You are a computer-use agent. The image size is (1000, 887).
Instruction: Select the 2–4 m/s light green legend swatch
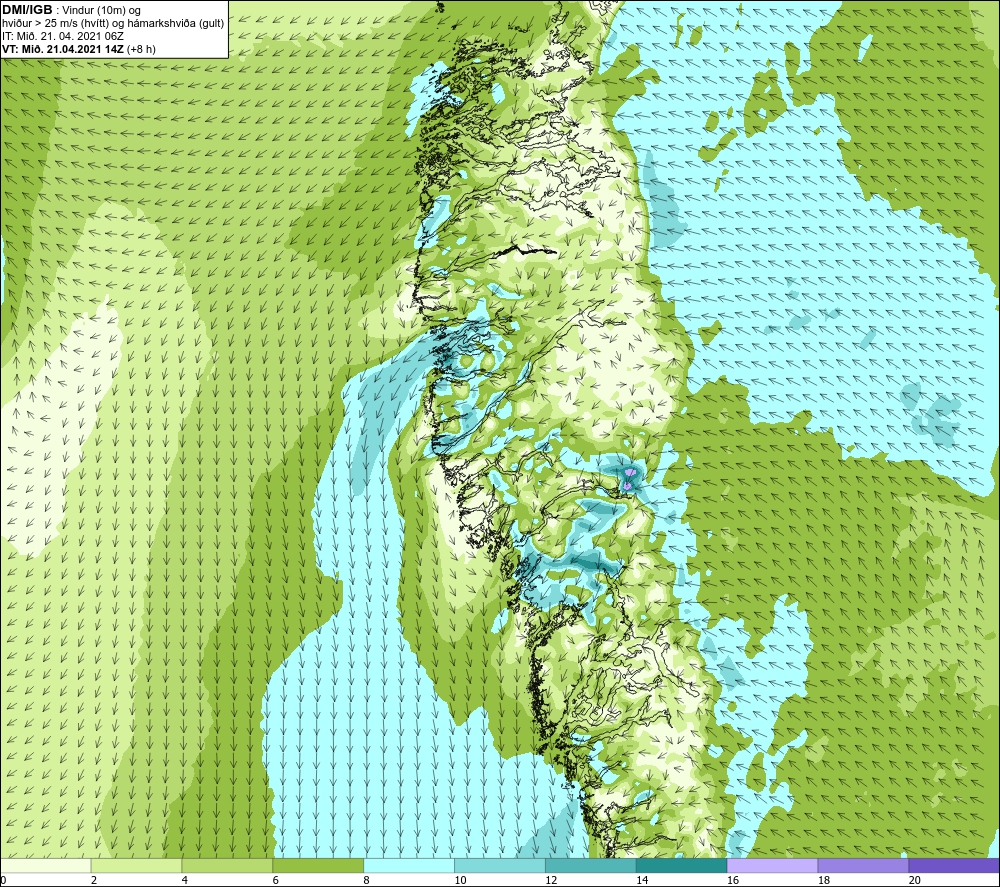(136, 865)
